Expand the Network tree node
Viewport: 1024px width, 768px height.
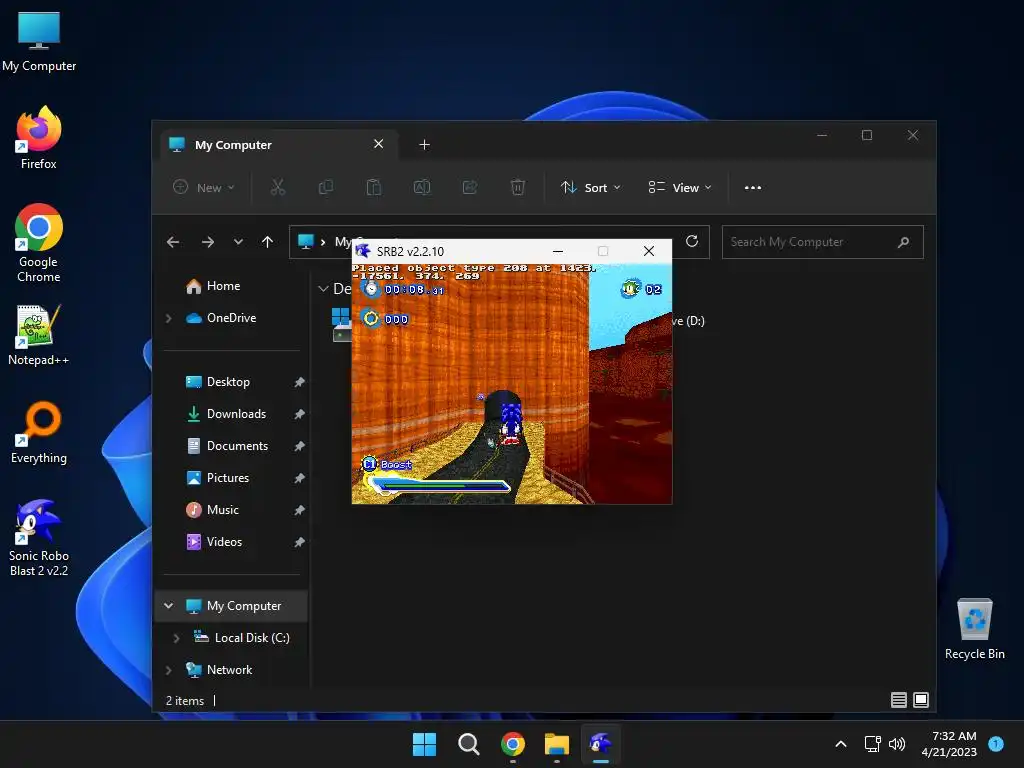[x=168, y=670]
